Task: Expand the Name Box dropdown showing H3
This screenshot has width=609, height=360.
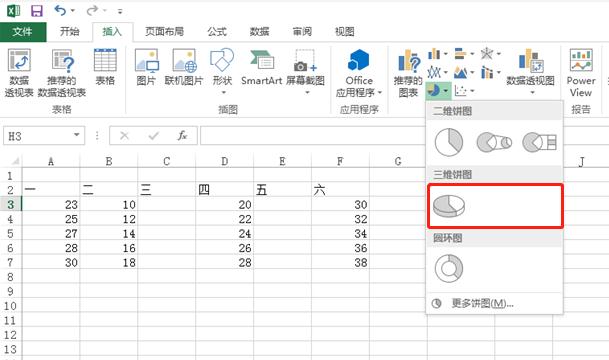Action: pos(77,135)
